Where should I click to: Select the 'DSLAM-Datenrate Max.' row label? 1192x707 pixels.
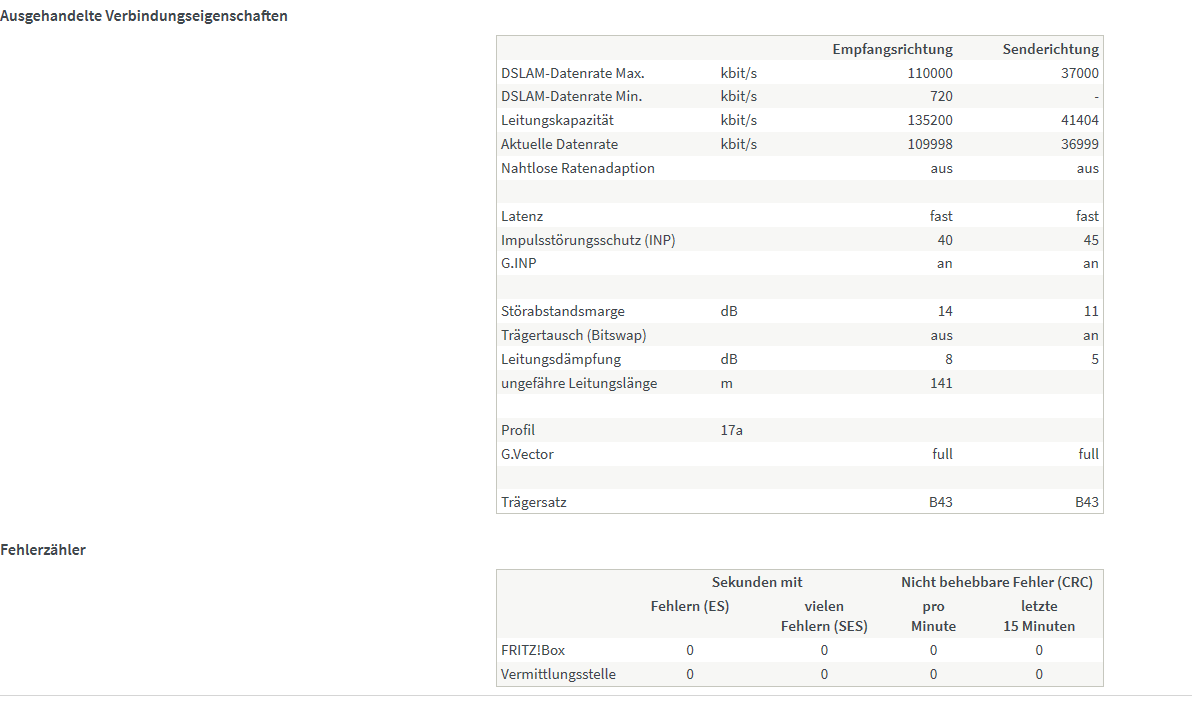[x=572, y=73]
